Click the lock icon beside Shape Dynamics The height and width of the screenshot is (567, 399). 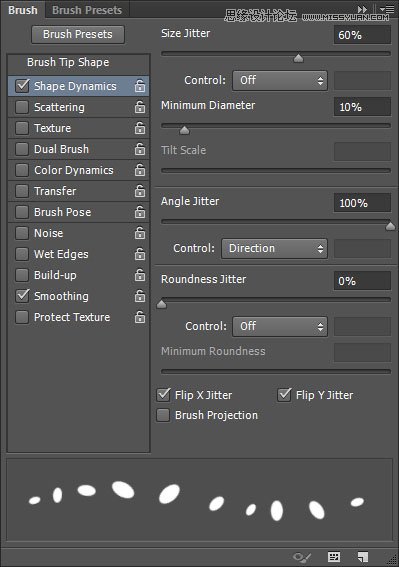(140, 86)
